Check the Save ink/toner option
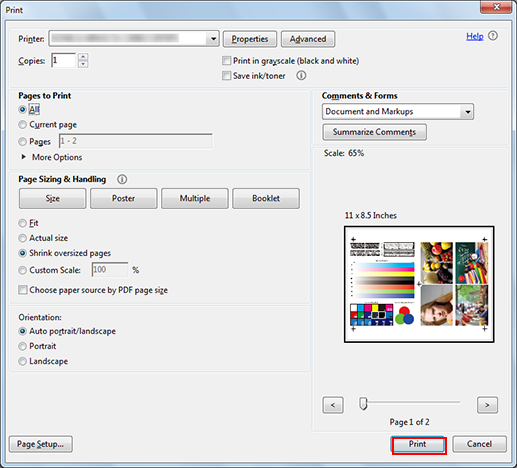This screenshot has height=468, width=517. coord(227,76)
